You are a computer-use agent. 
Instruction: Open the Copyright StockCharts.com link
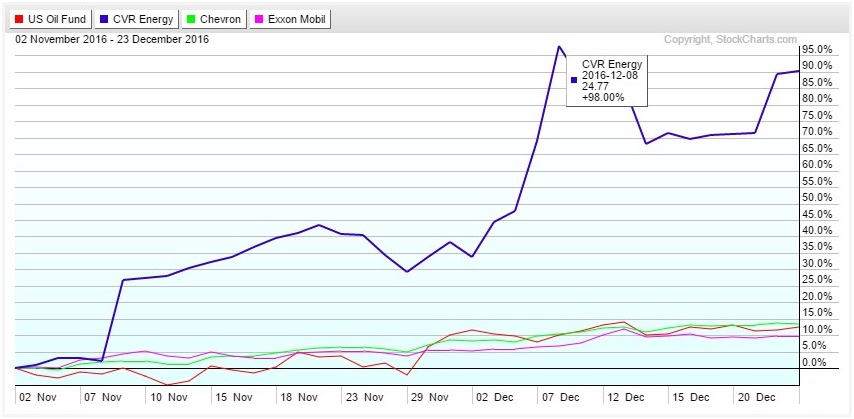click(730, 40)
